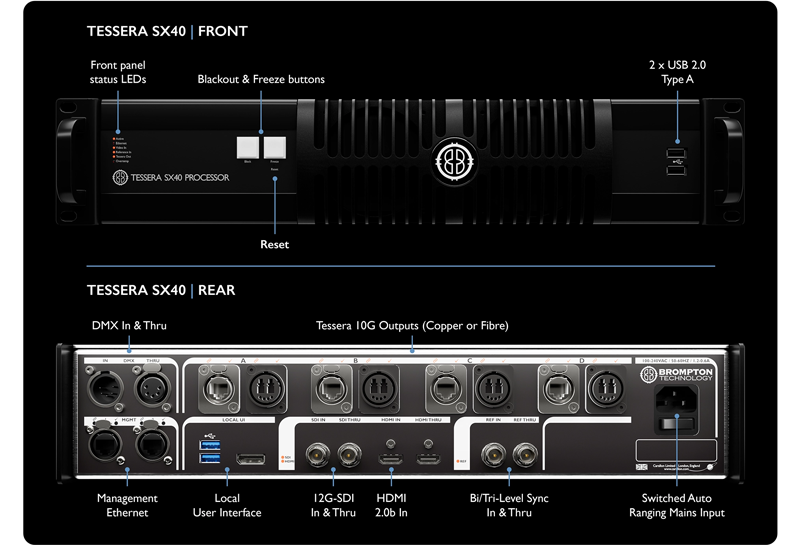This screenshot has height=545, width=800.
Task: Click the upper blue Local UI USB port
Action: (x=210, y=445)
